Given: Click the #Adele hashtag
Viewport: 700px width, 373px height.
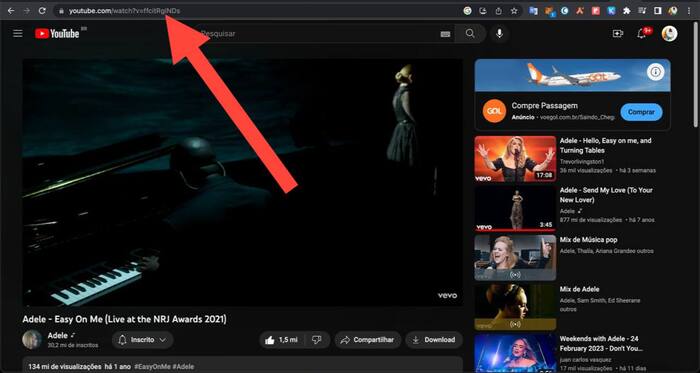Looking at the screenshot, I should point(183,367).
